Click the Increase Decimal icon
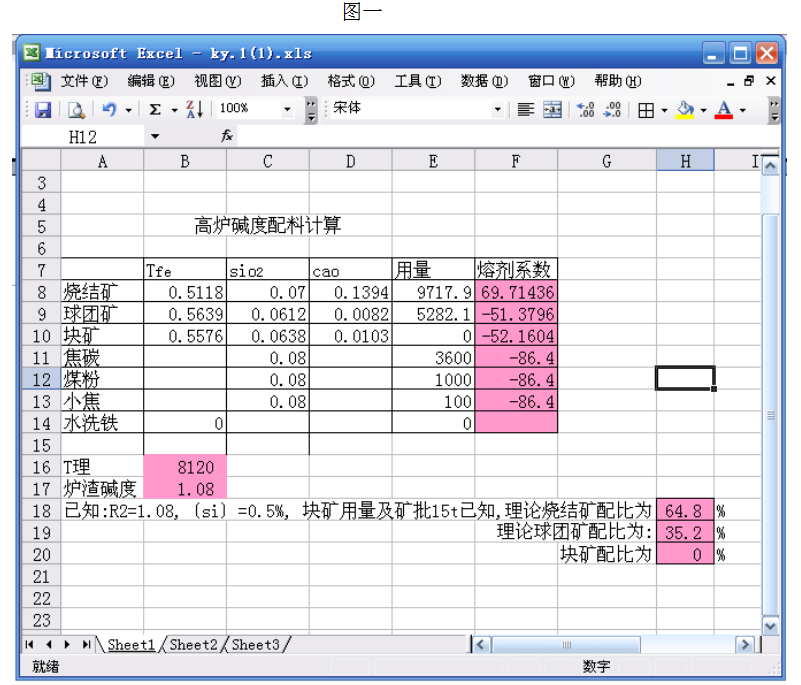 [x=587, y=109]
